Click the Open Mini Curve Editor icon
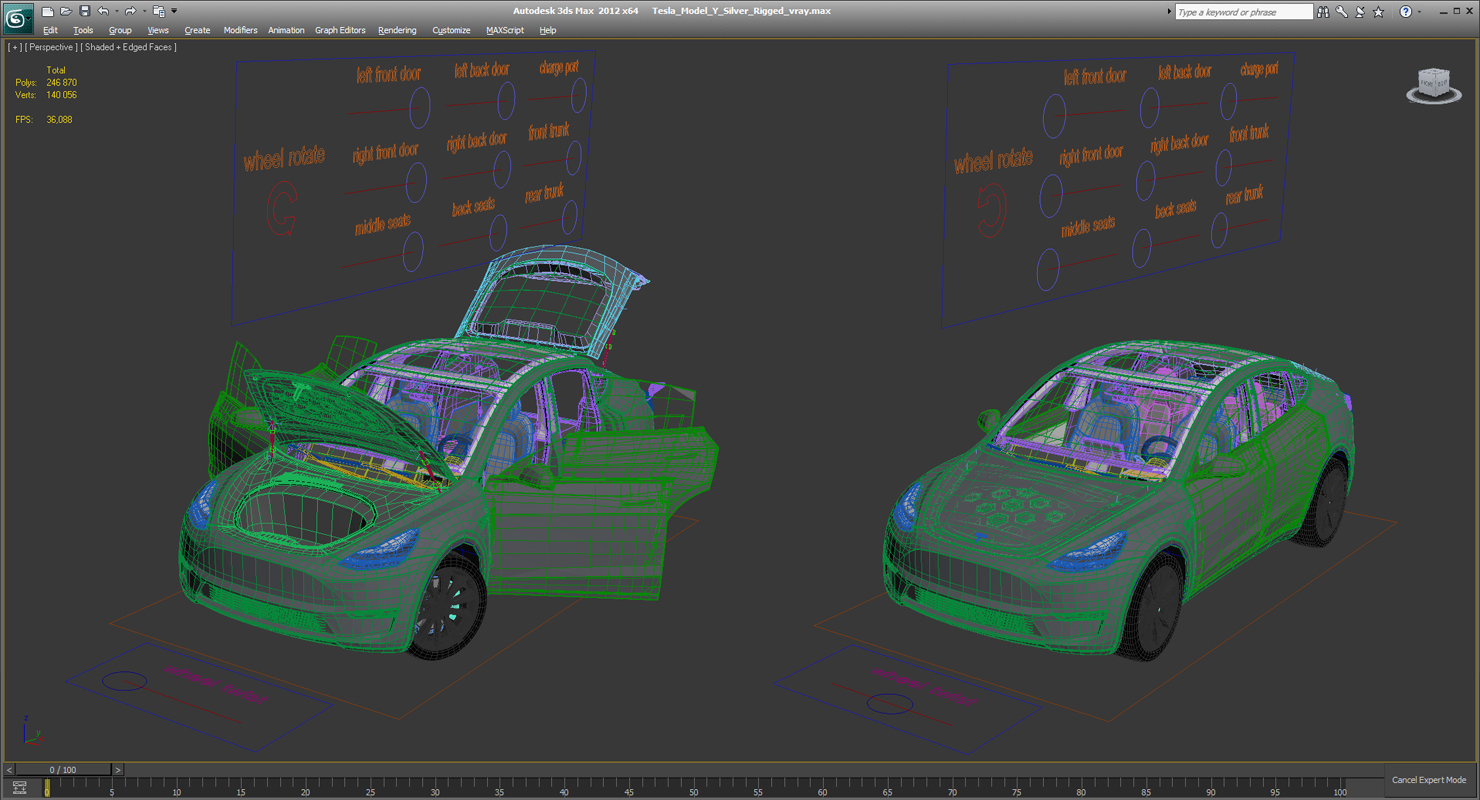This screenshot has width=1480, height=800. point(19,788)
